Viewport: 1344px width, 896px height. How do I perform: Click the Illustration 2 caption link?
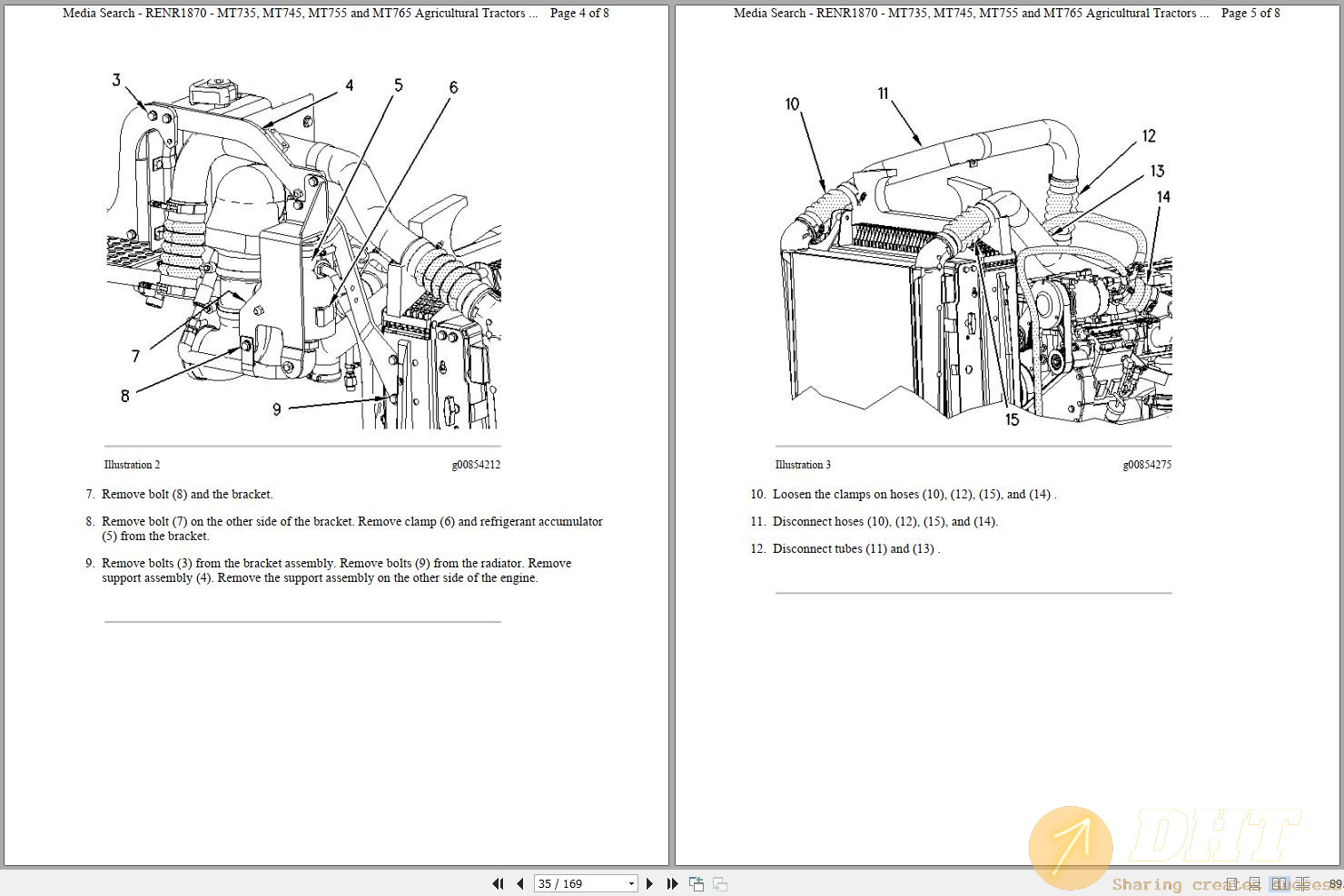tap(132, 464)
